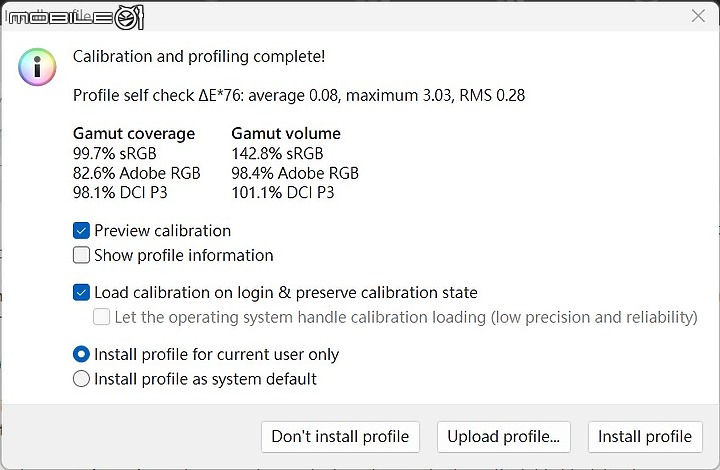
Task: Select Install profile for current user only
Action: tap(81, 354)
